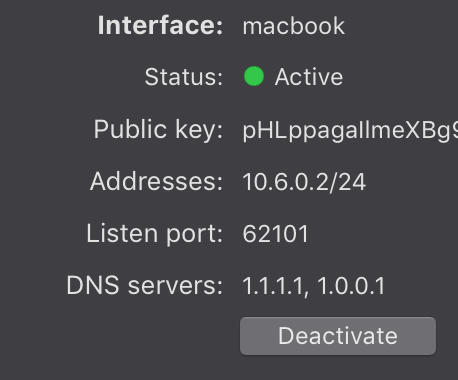Click the green Active status indicator
Image resolution: width=458 pixels, height=380 pixels.
coord(254,76)
